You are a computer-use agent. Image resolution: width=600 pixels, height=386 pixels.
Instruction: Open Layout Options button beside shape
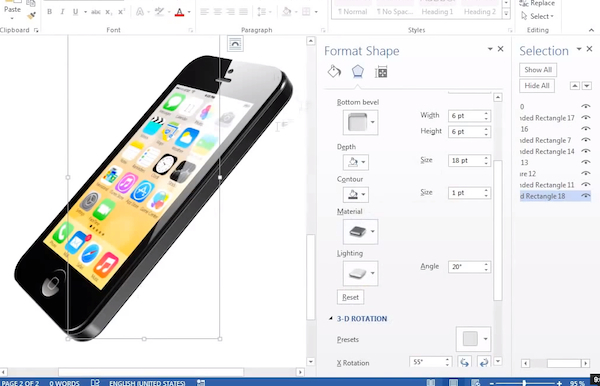click(x=235, y=44)
